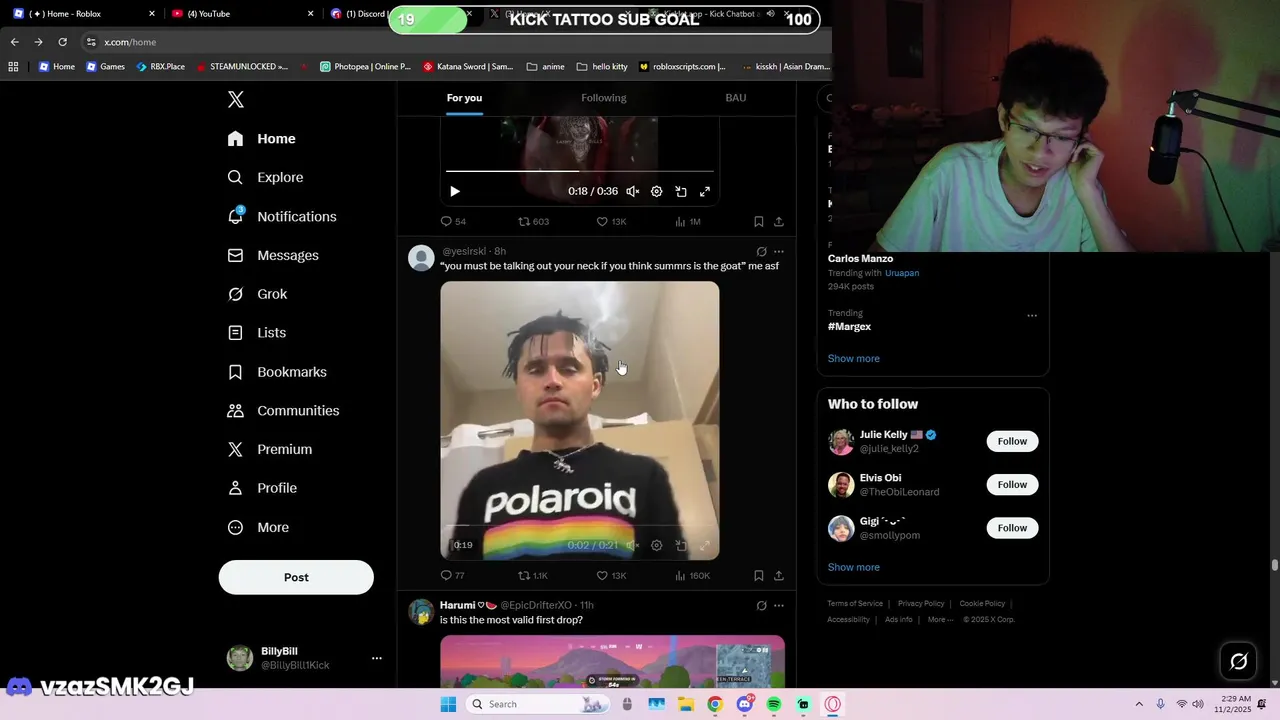Click the Polaroid shirt video
The height and width of the screenshot is (720, 1280).
580,420
